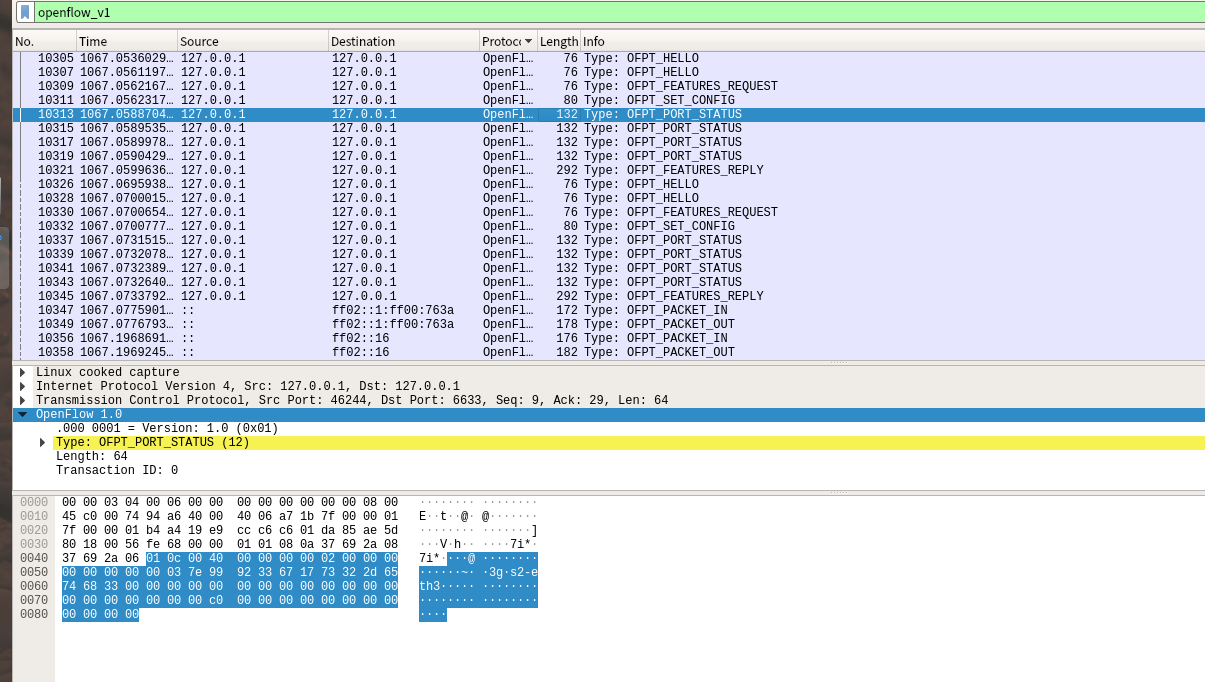Image resolution: width=1205 pixels, height=682 pixels.
Task: Focus the openflow_v1 display filter field
Action: click(x=619, y=12)
